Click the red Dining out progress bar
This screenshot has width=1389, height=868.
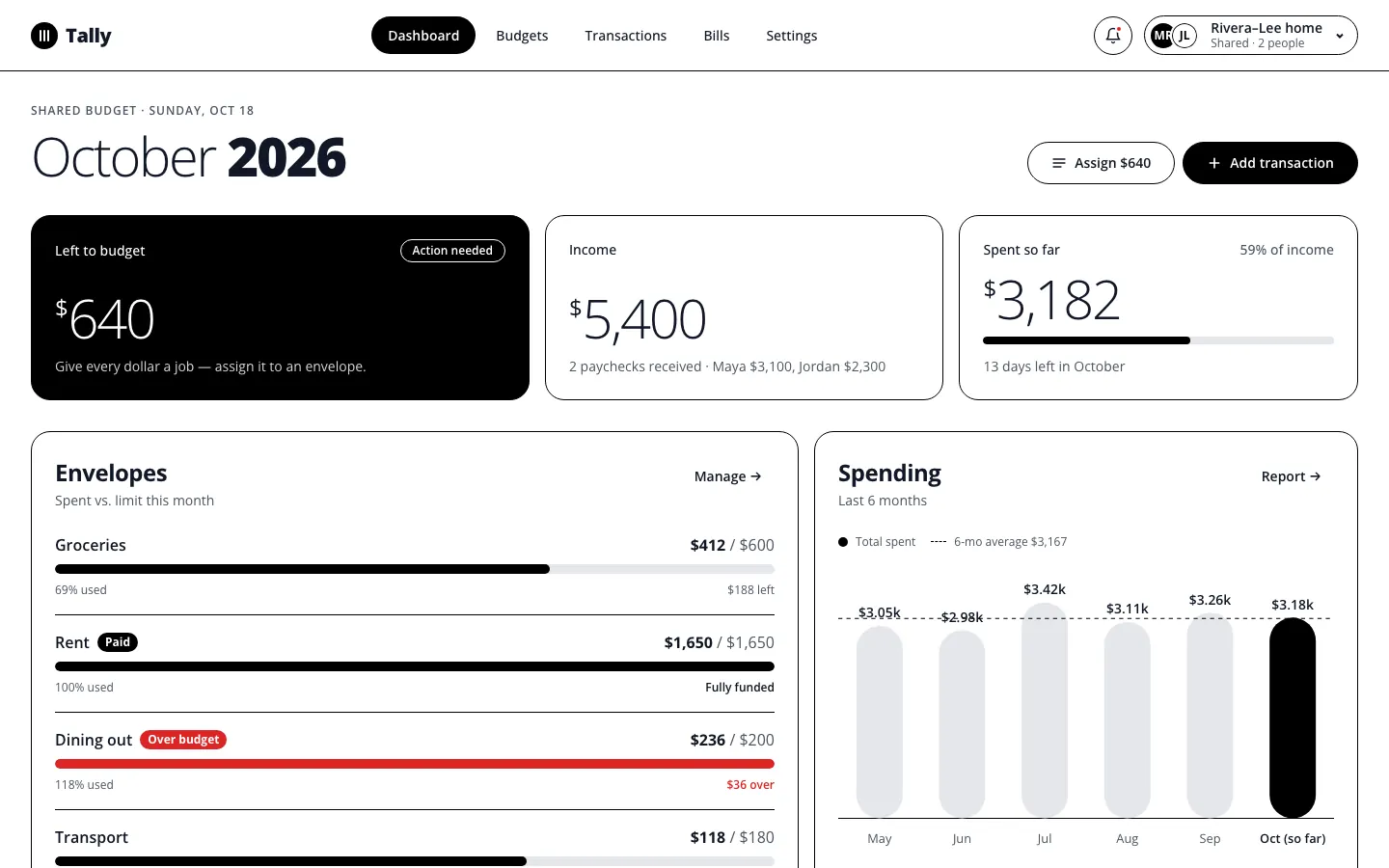pyautogui.click(x=415, y=764)
